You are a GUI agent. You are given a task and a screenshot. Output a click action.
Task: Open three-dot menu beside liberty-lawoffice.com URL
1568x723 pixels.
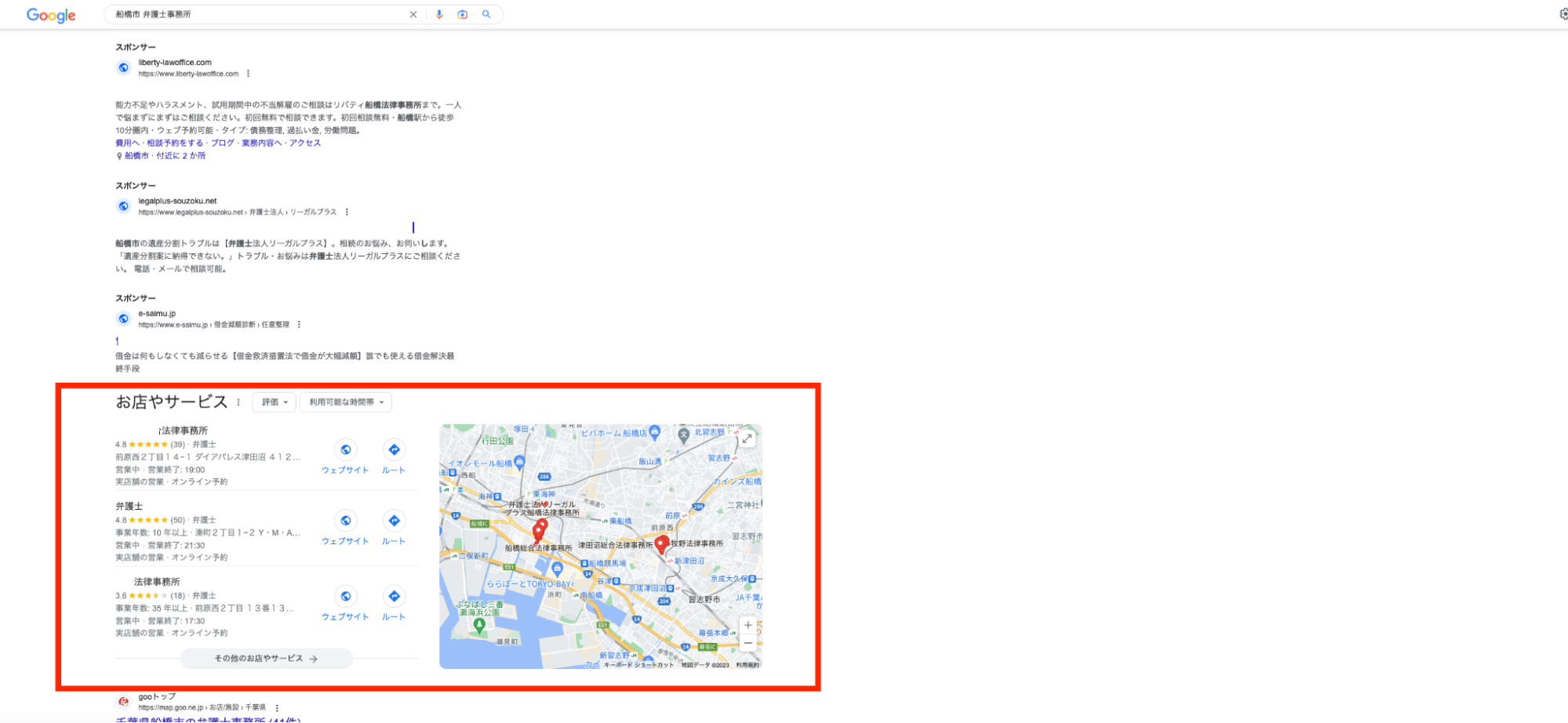(x=248, y=74)
